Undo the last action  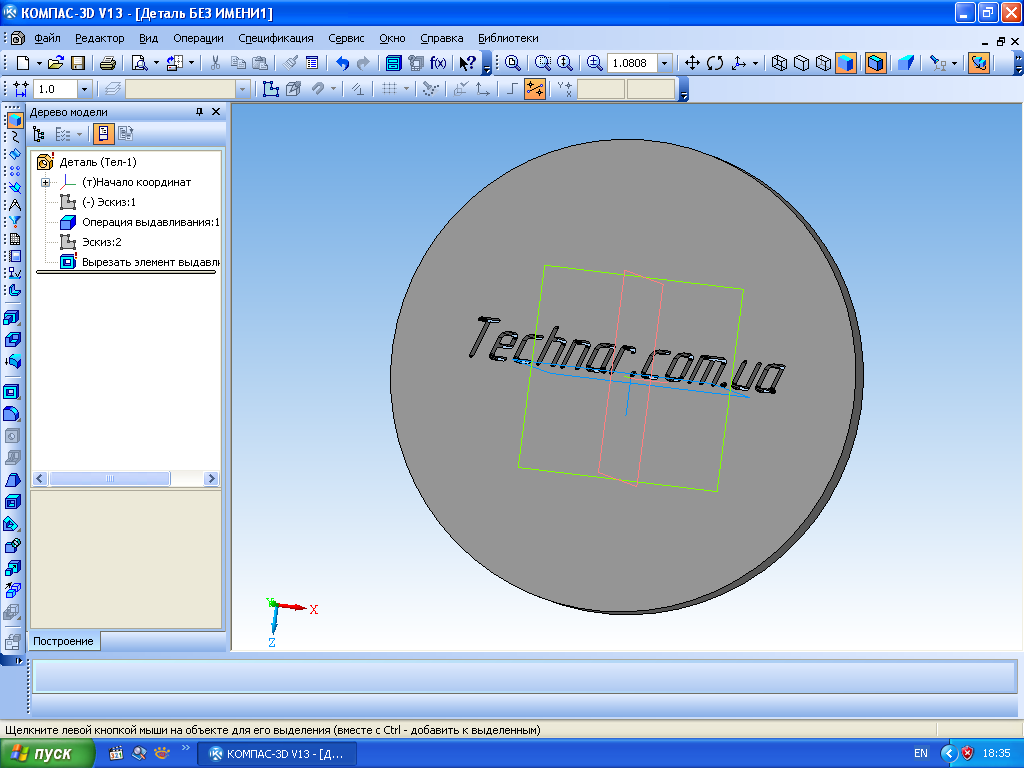point(342,63)
